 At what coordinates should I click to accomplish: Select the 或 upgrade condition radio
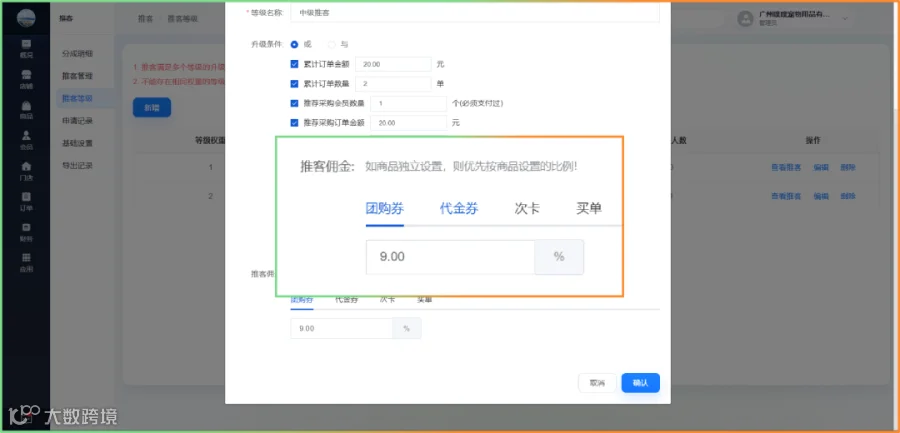pos(294,44)
